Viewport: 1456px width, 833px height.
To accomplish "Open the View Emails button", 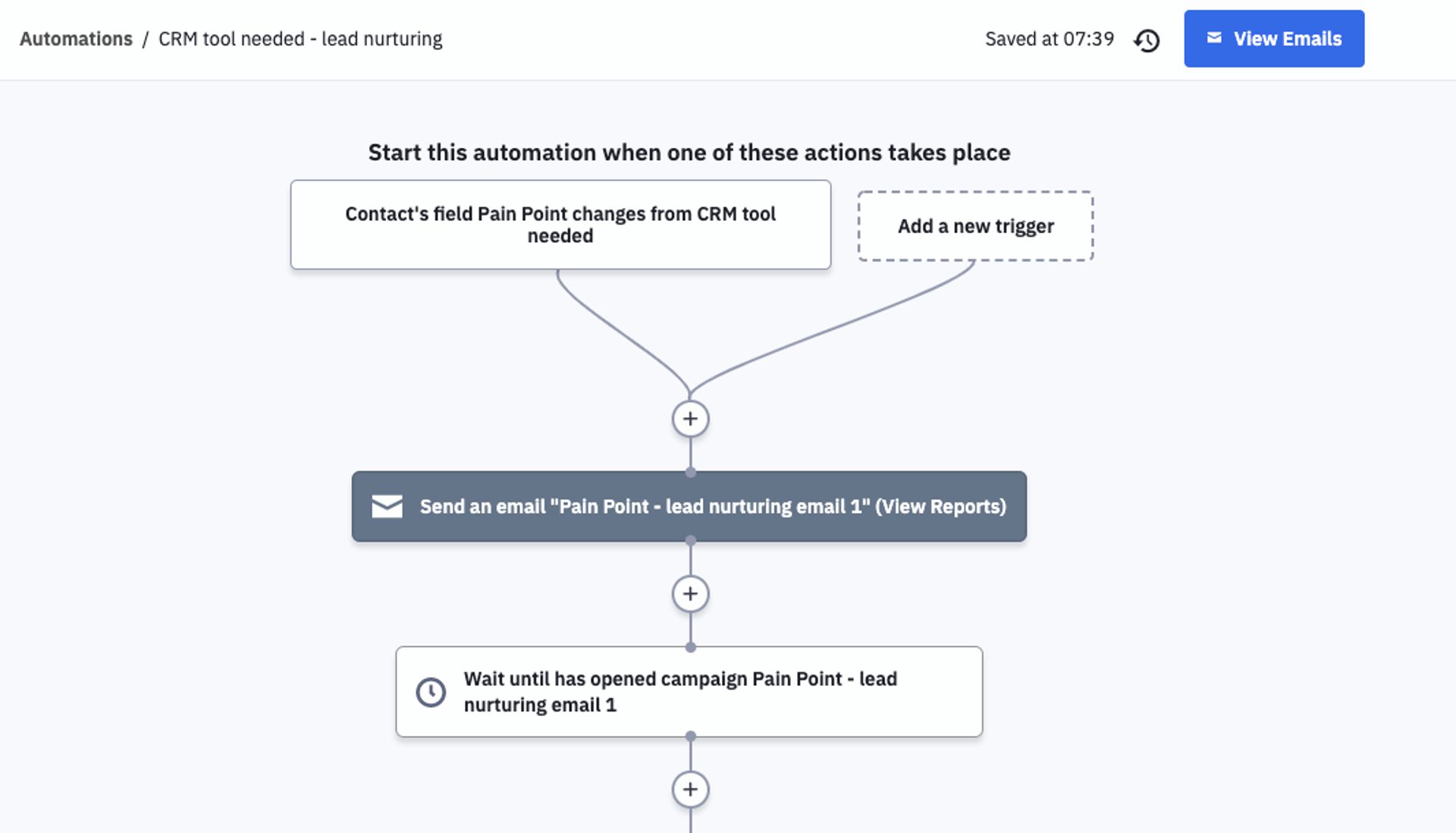I will point(1274,39).
